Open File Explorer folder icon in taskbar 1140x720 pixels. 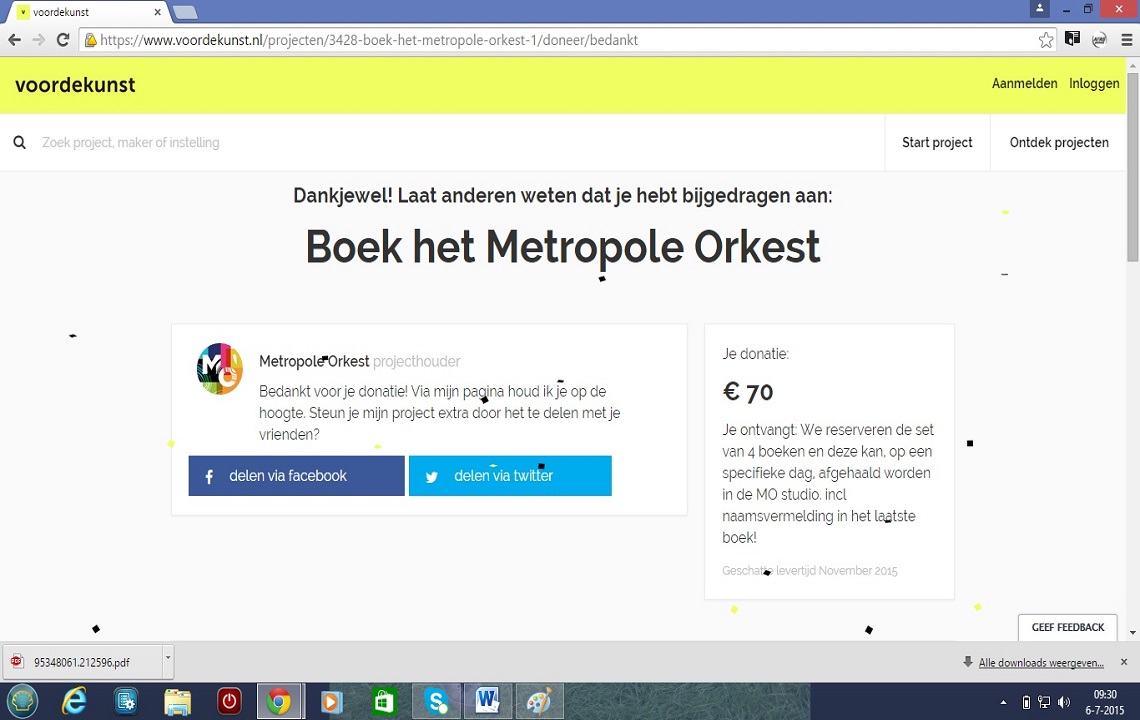click(x=177, y=702)
